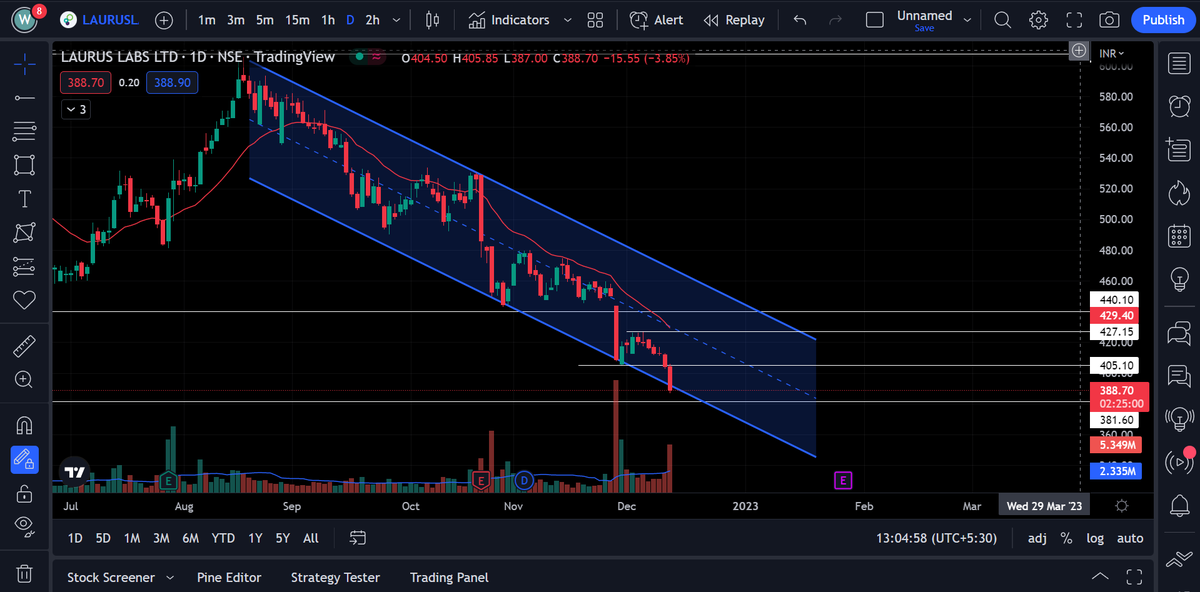The image size is (1200, 592).
Task: Open the alerts clock panel
Action: 1178,106
